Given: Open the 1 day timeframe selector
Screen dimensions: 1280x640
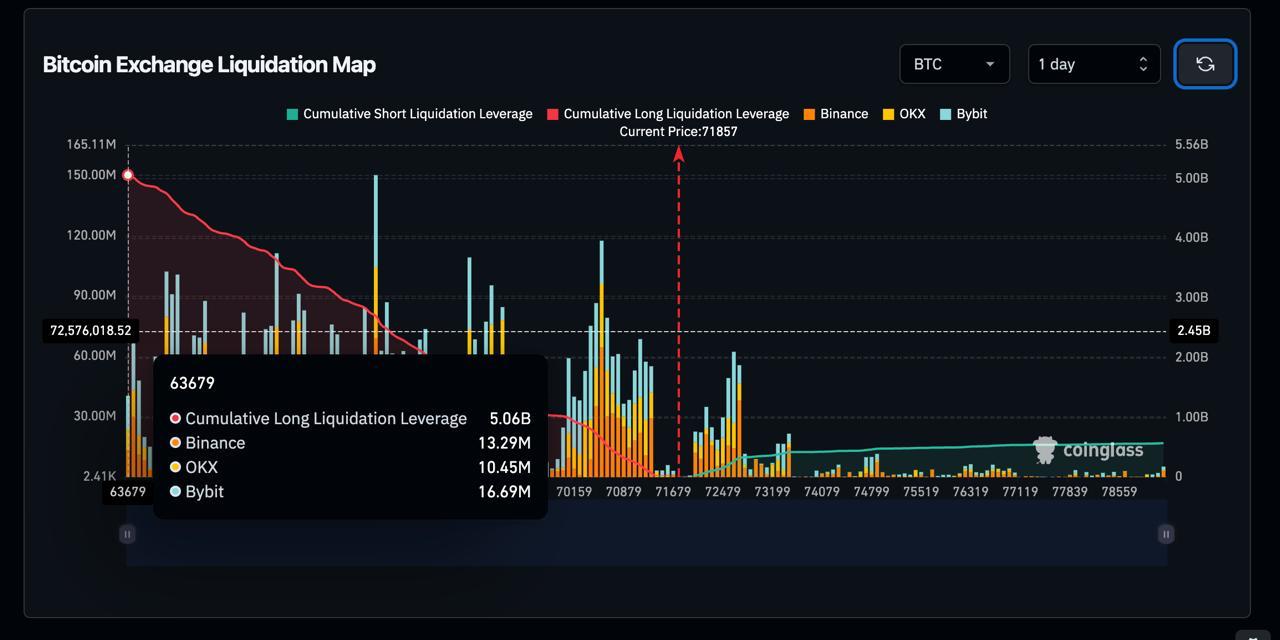Looking at the screenshot, I should 1094,64.
